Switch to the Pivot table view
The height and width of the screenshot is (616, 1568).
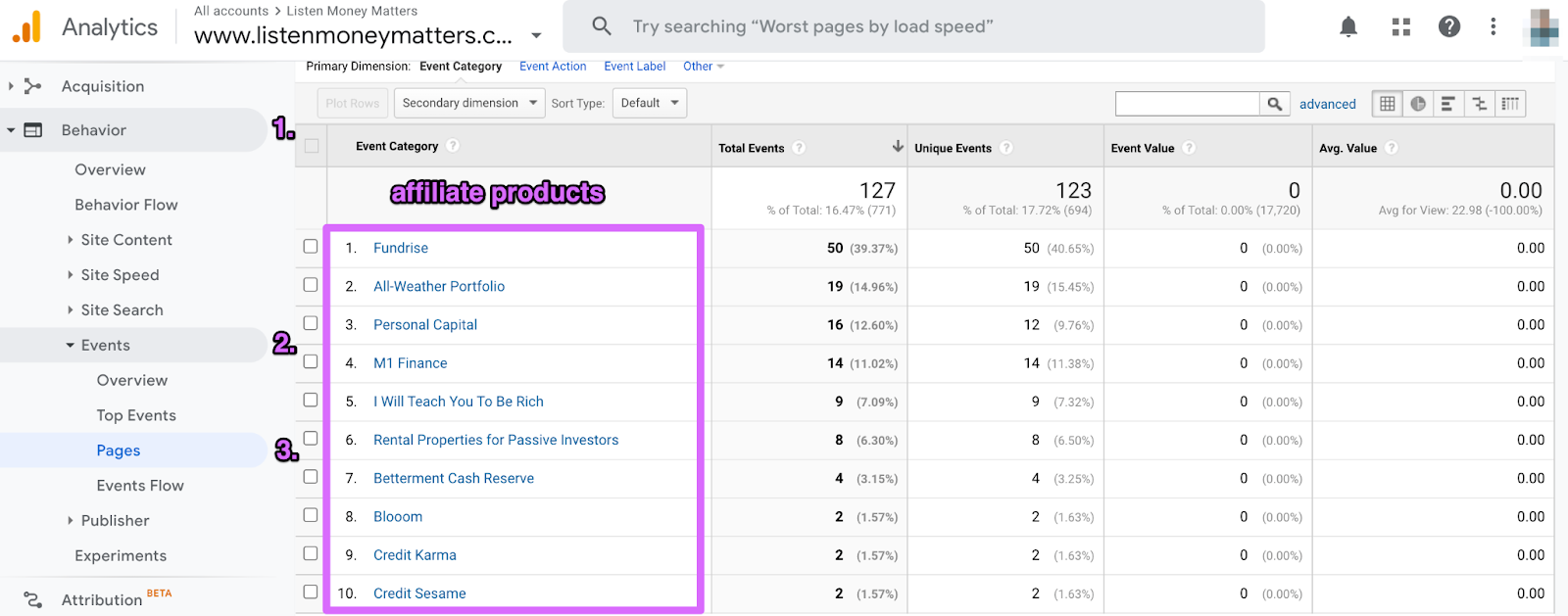[x=1510, y=104]
